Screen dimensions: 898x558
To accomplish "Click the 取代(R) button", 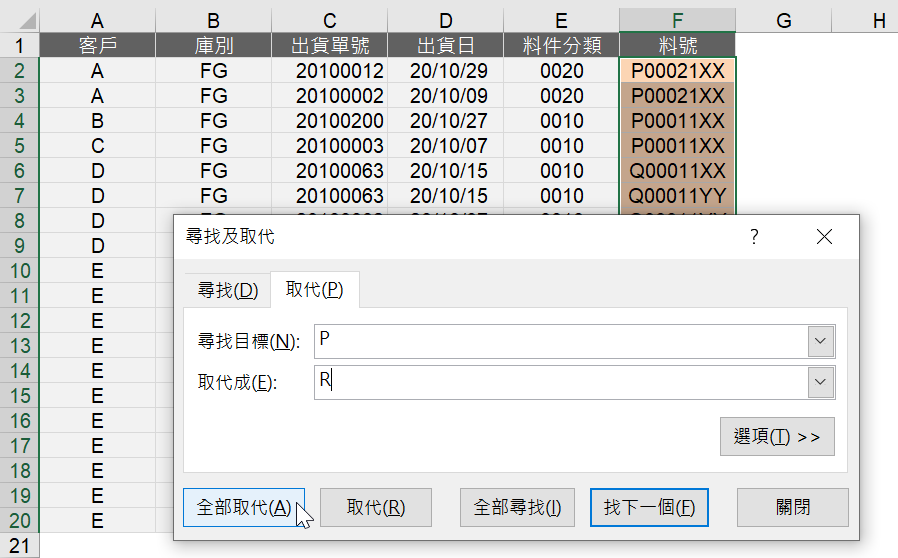I will (376, 507).
